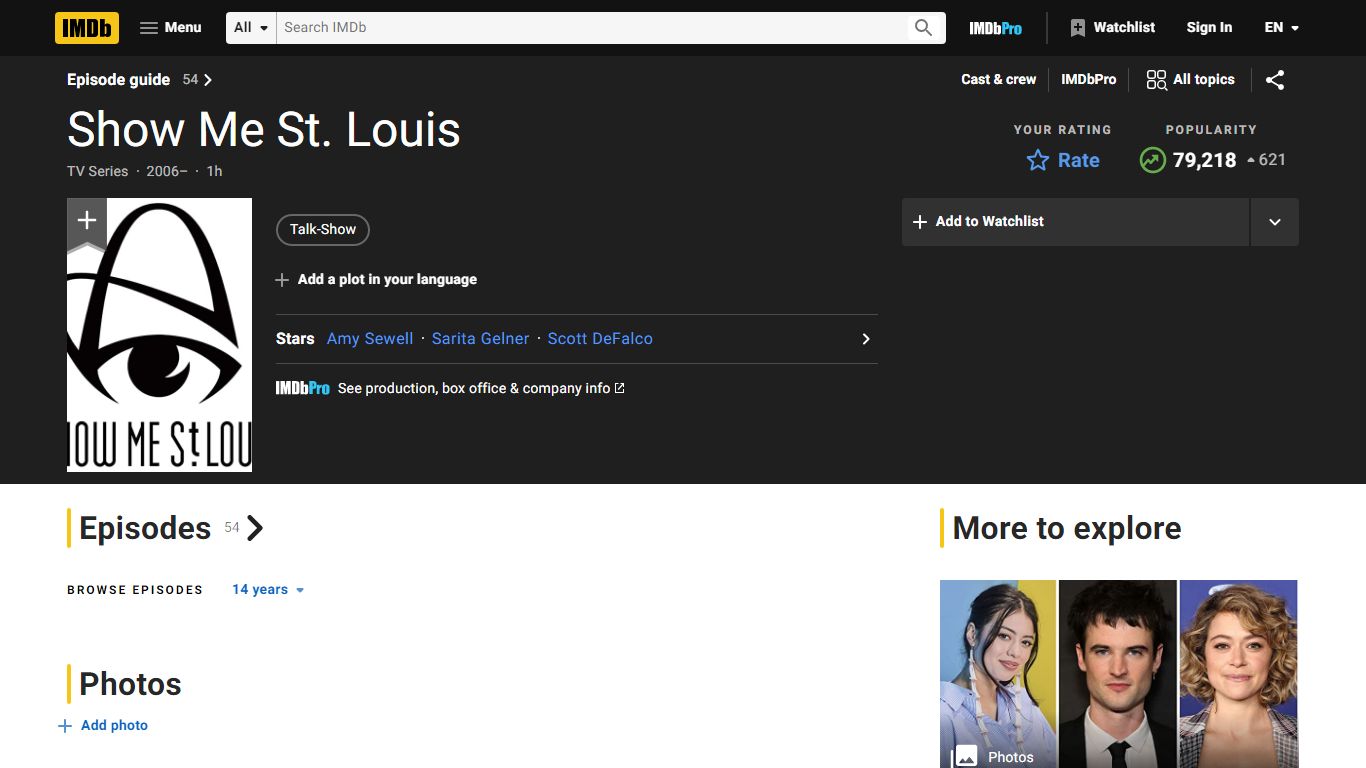The height and width of the screenshot is (768, 1366).
Task: Rate the show with the star
Action: tap(1063, 160)
